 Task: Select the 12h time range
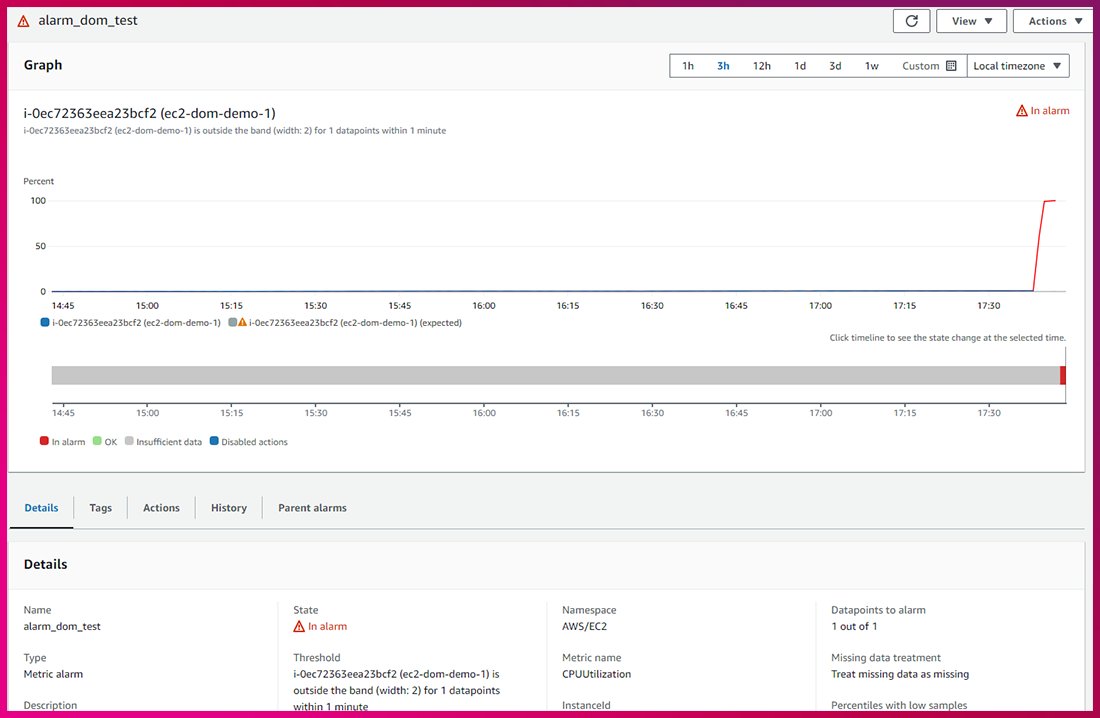pyautogui.click(x=761, y=66)
